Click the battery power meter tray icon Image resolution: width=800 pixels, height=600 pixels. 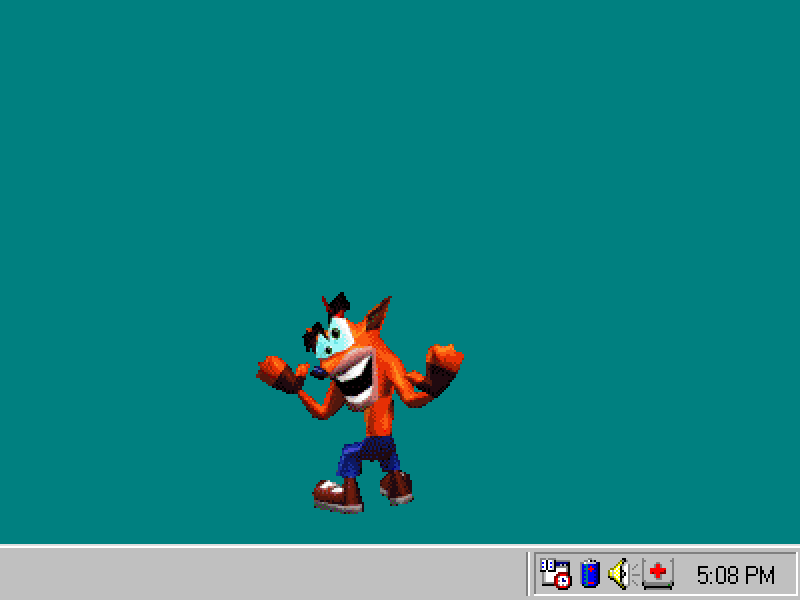point(590,573)
